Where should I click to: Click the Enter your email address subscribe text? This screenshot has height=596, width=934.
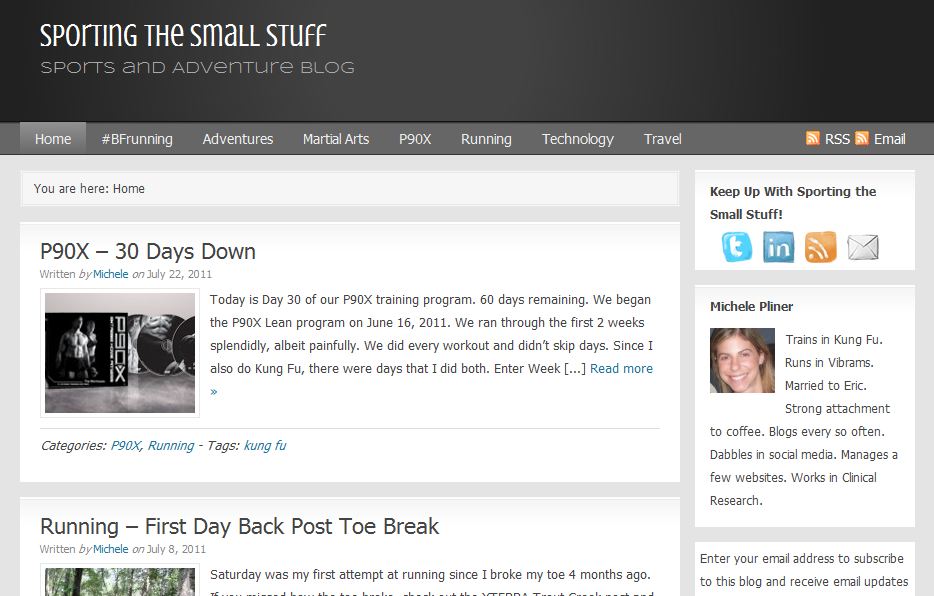(x=804, y=570)
